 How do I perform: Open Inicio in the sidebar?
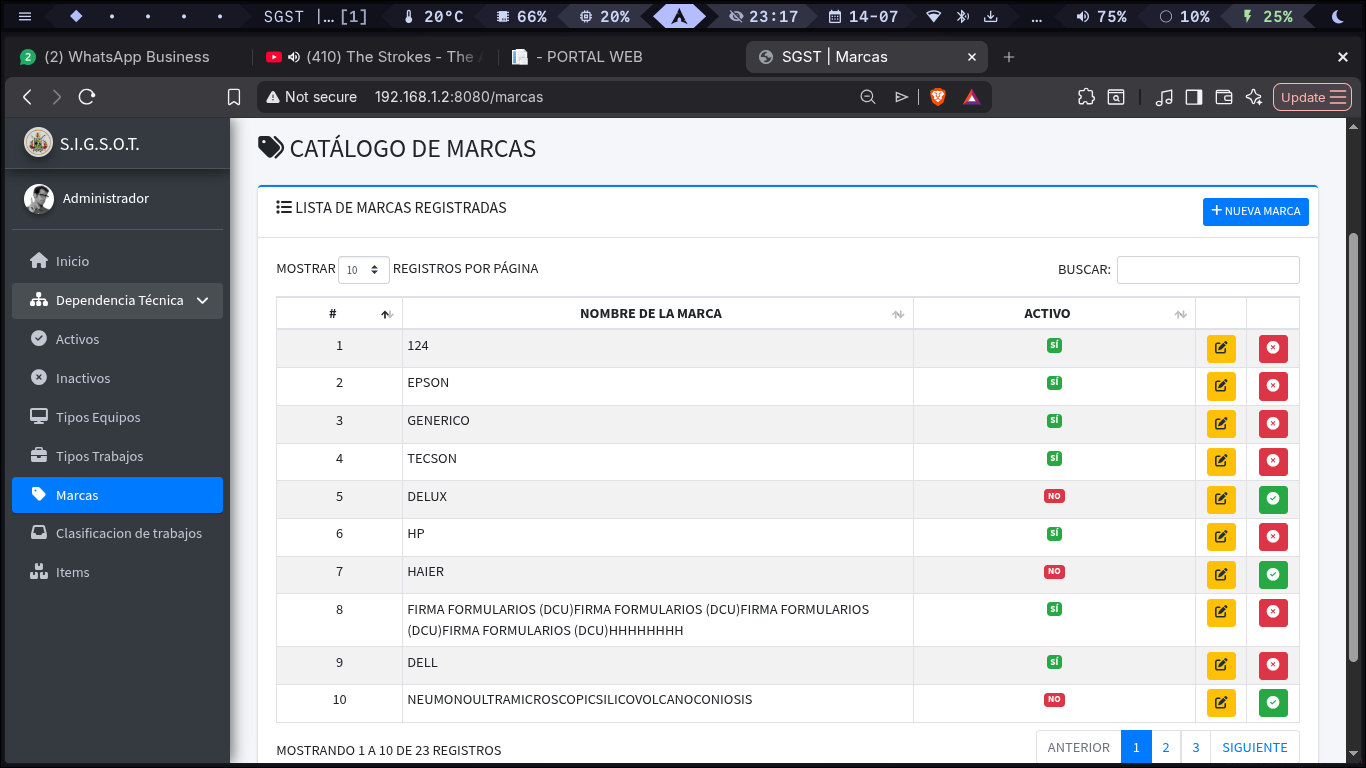[117, 261]
